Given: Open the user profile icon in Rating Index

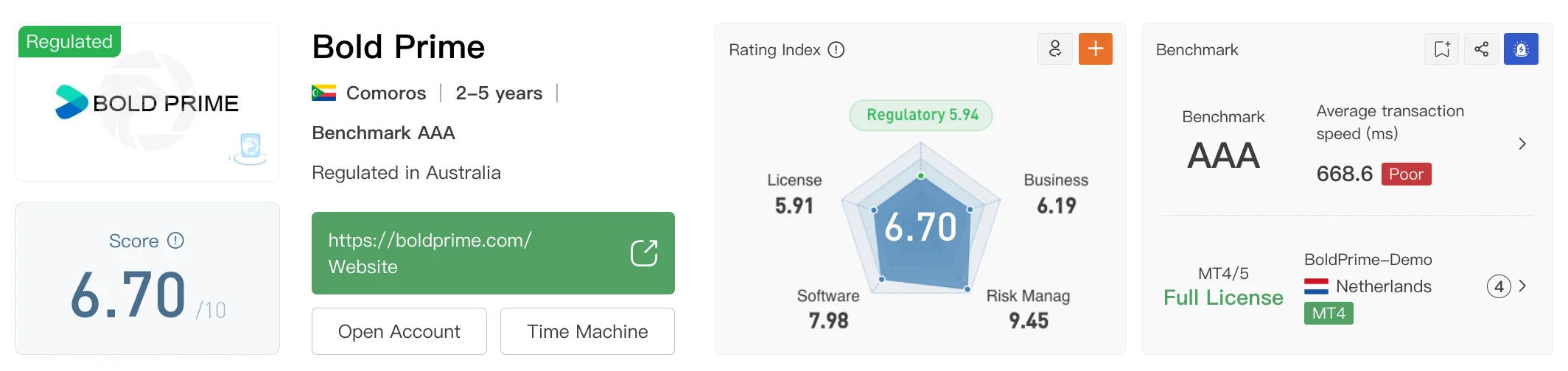Looking at the screenshot, I should pos(1055,49).
